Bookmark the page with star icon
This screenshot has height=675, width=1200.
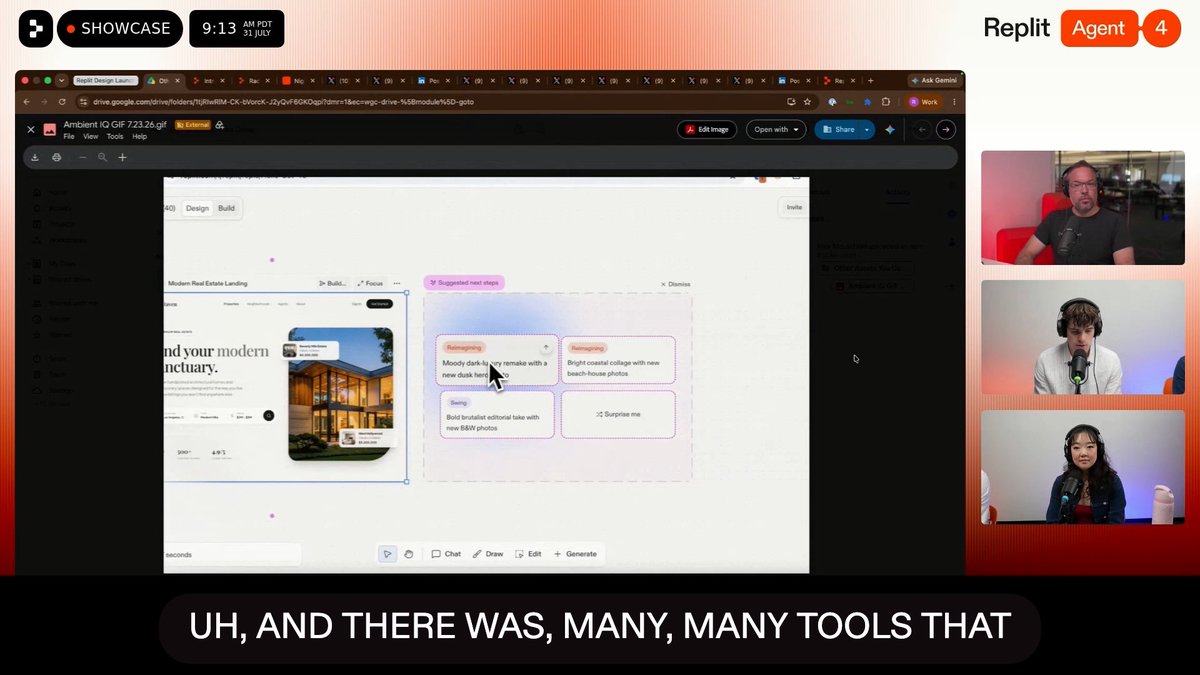coord(807,102)
